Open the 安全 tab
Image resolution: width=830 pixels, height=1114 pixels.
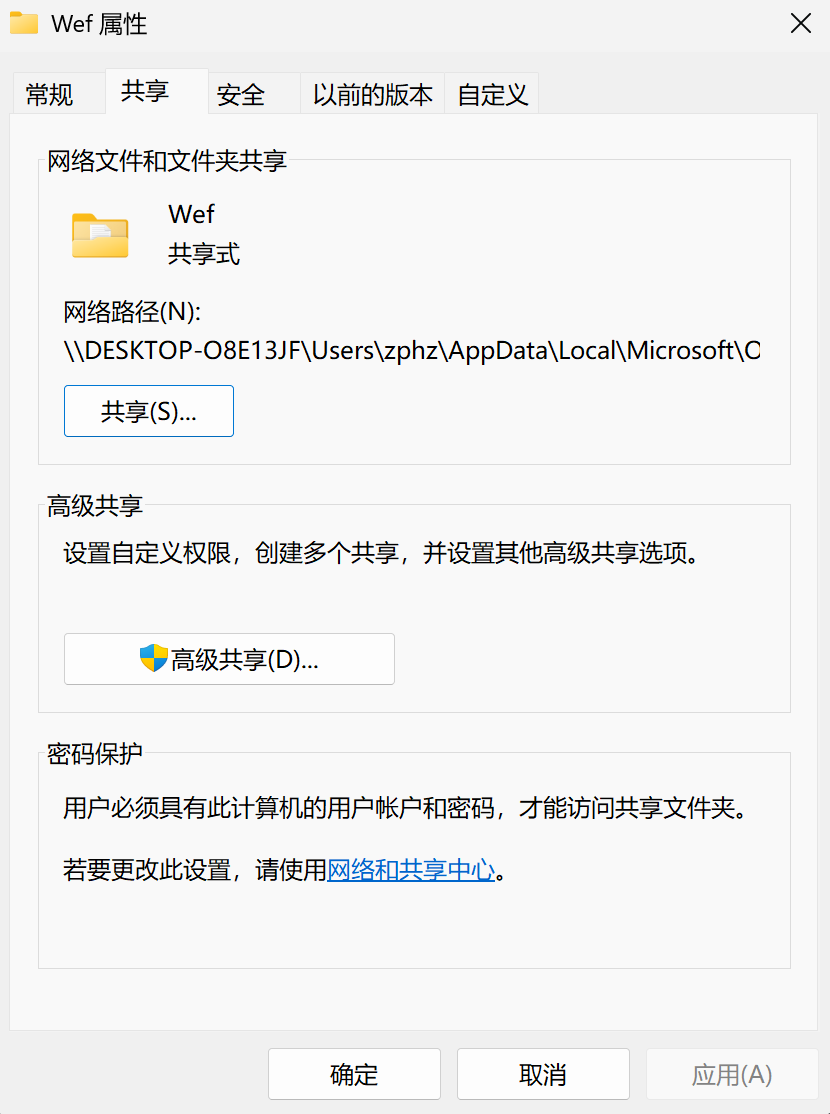click(241, 95)
